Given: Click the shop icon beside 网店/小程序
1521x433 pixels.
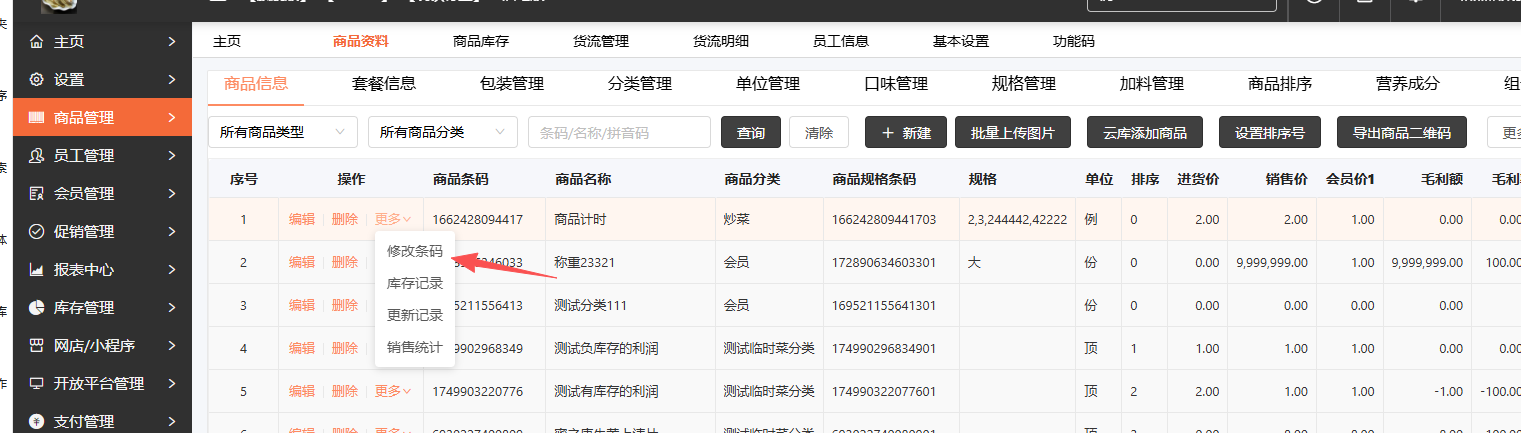Looking at the screenshot, I should click(x=37, y=346).
